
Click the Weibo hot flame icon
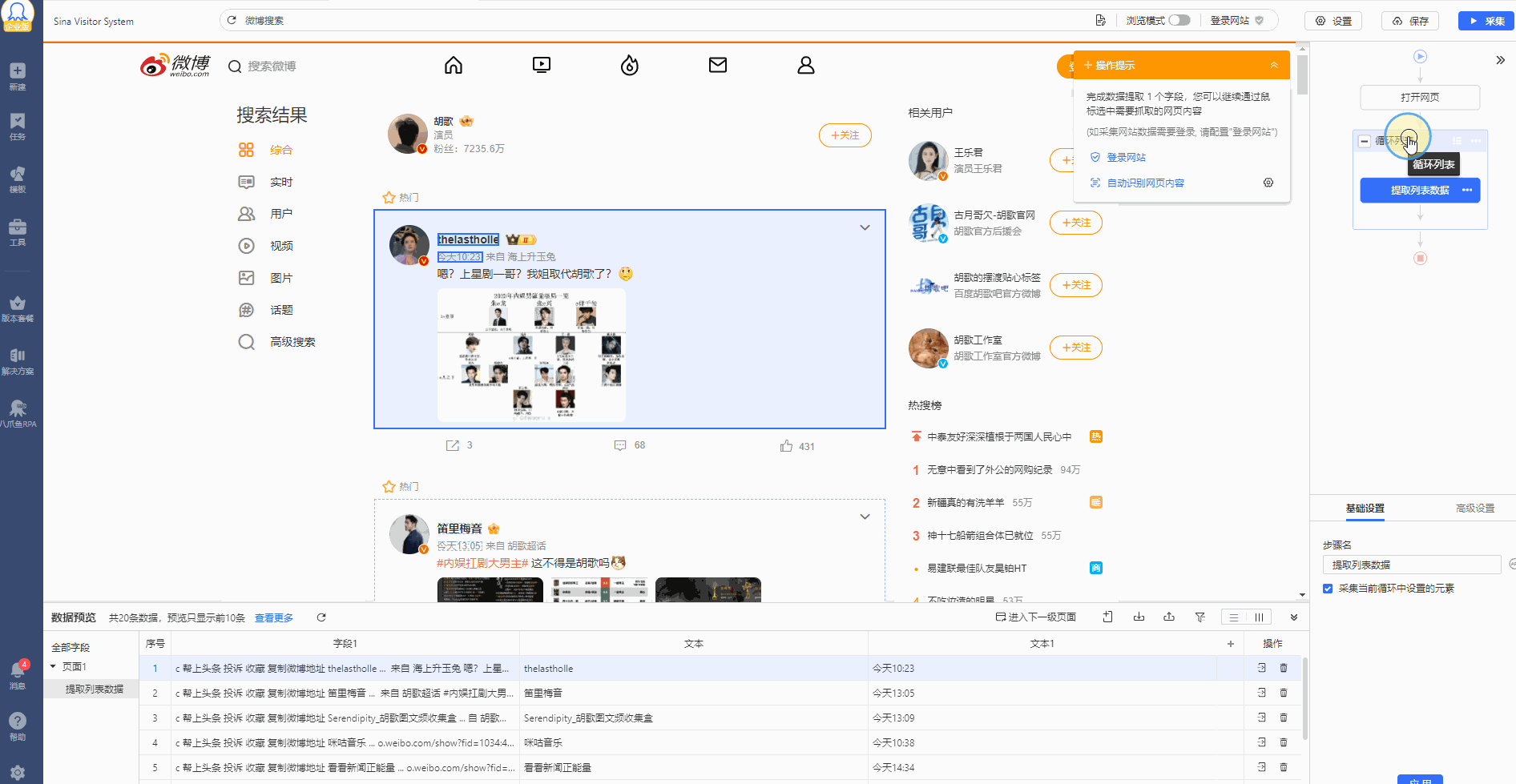(630, 65)
